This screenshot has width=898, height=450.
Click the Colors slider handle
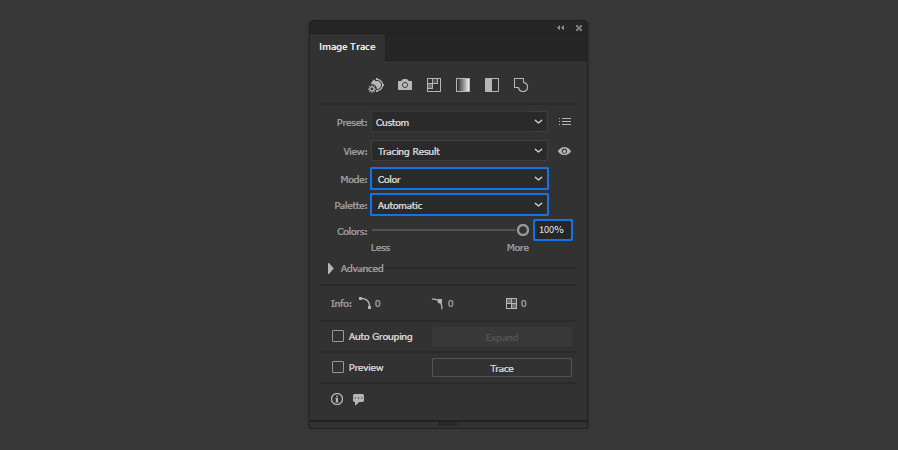(x=522, y=230)
